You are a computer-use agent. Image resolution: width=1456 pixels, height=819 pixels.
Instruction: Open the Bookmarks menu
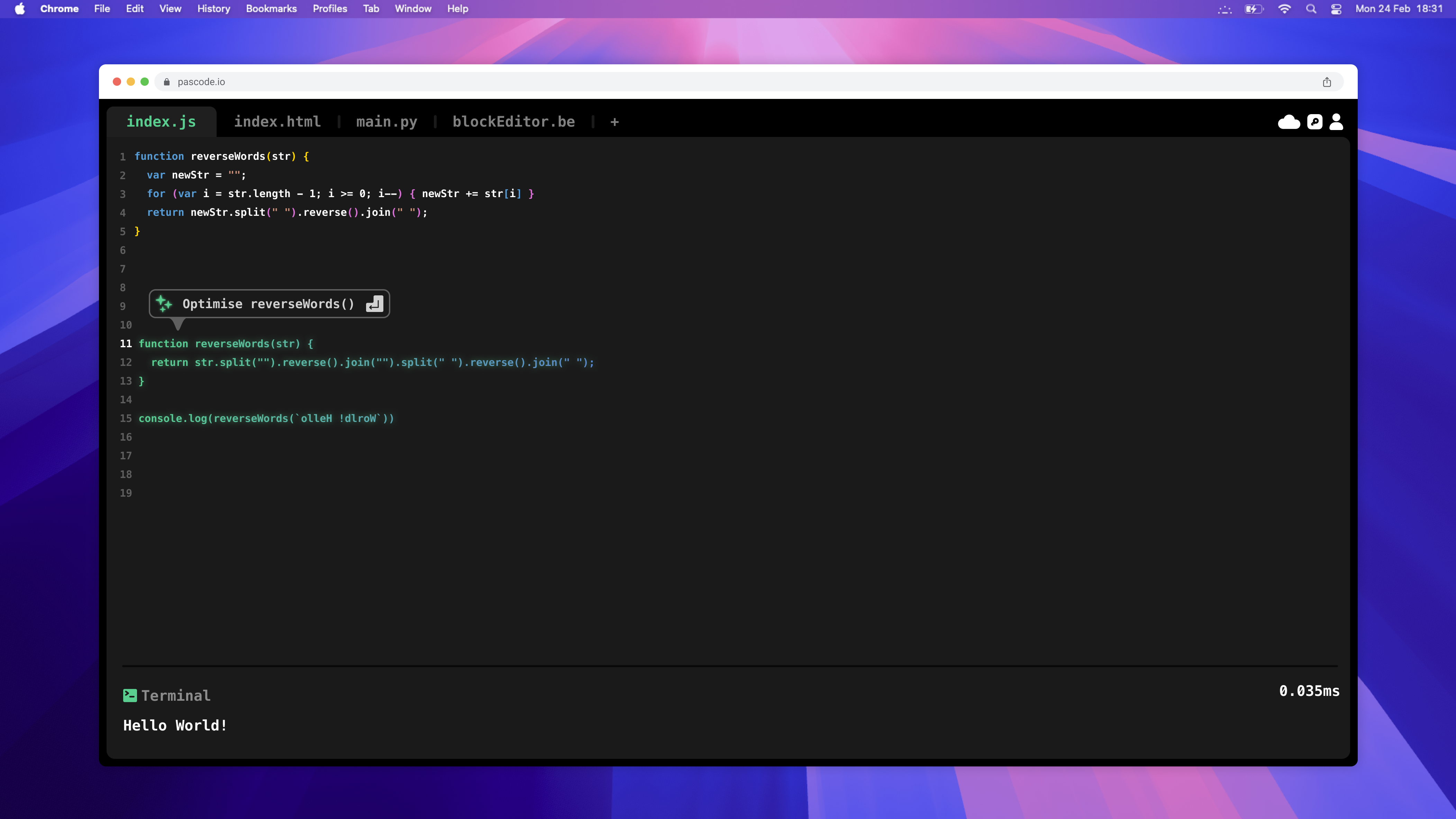[271, 9]
